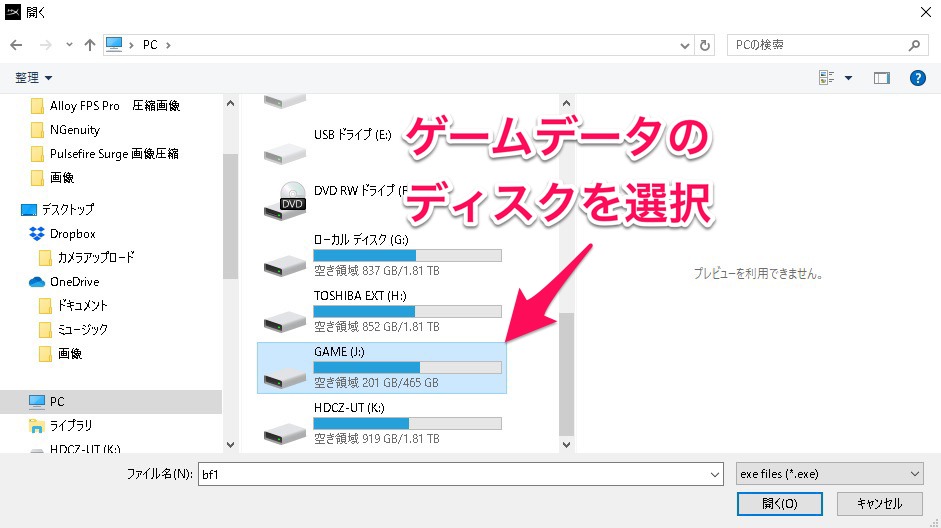Select ローカル ディスク (G:) drive

(382, 256)
